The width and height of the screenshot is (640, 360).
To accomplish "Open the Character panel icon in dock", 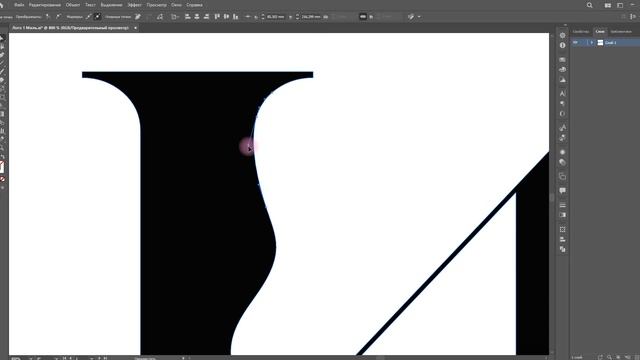I will (x=562, y=93).
